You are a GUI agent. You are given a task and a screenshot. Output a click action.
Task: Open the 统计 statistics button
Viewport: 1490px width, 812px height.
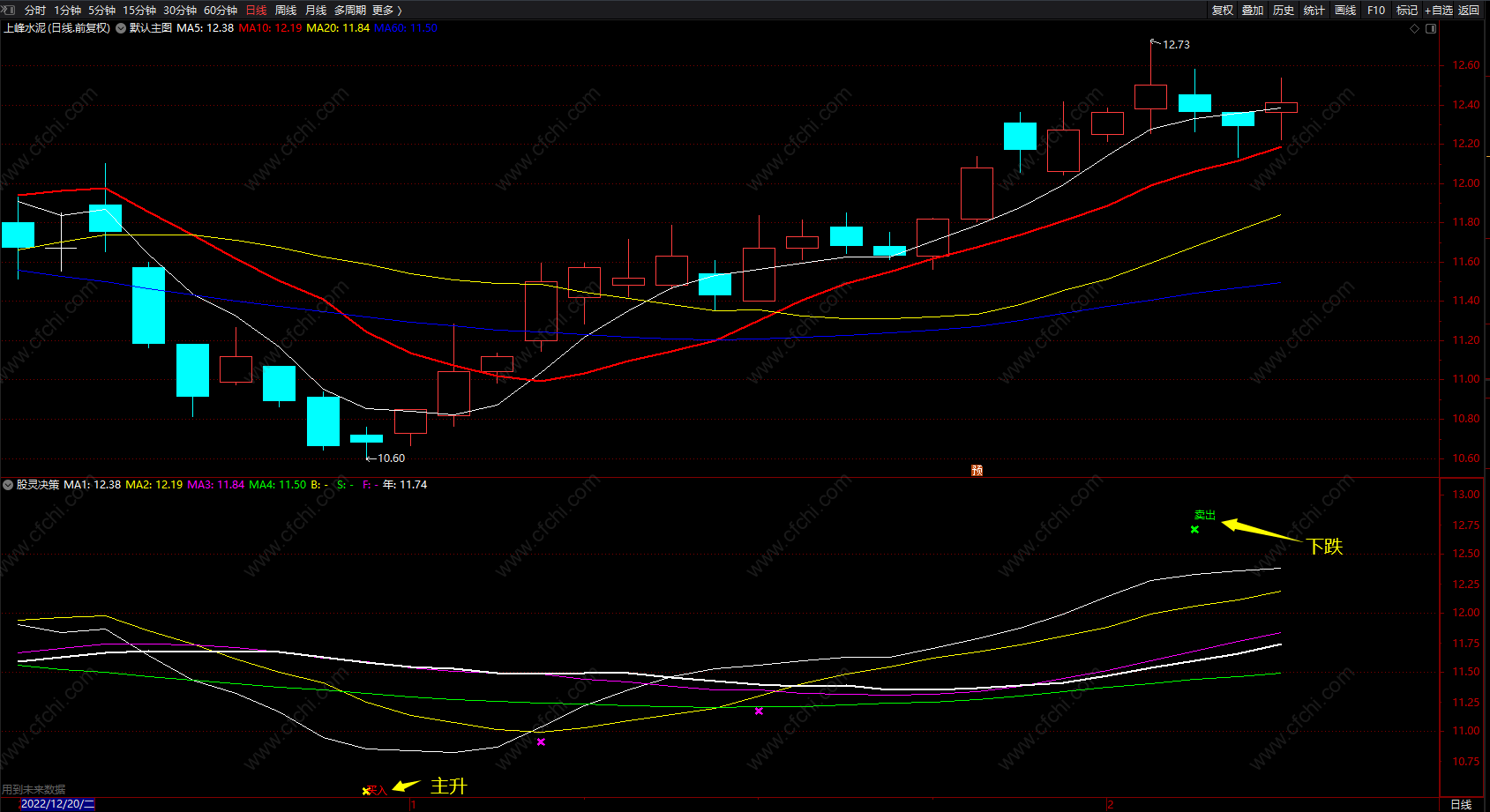point(1314,11)
